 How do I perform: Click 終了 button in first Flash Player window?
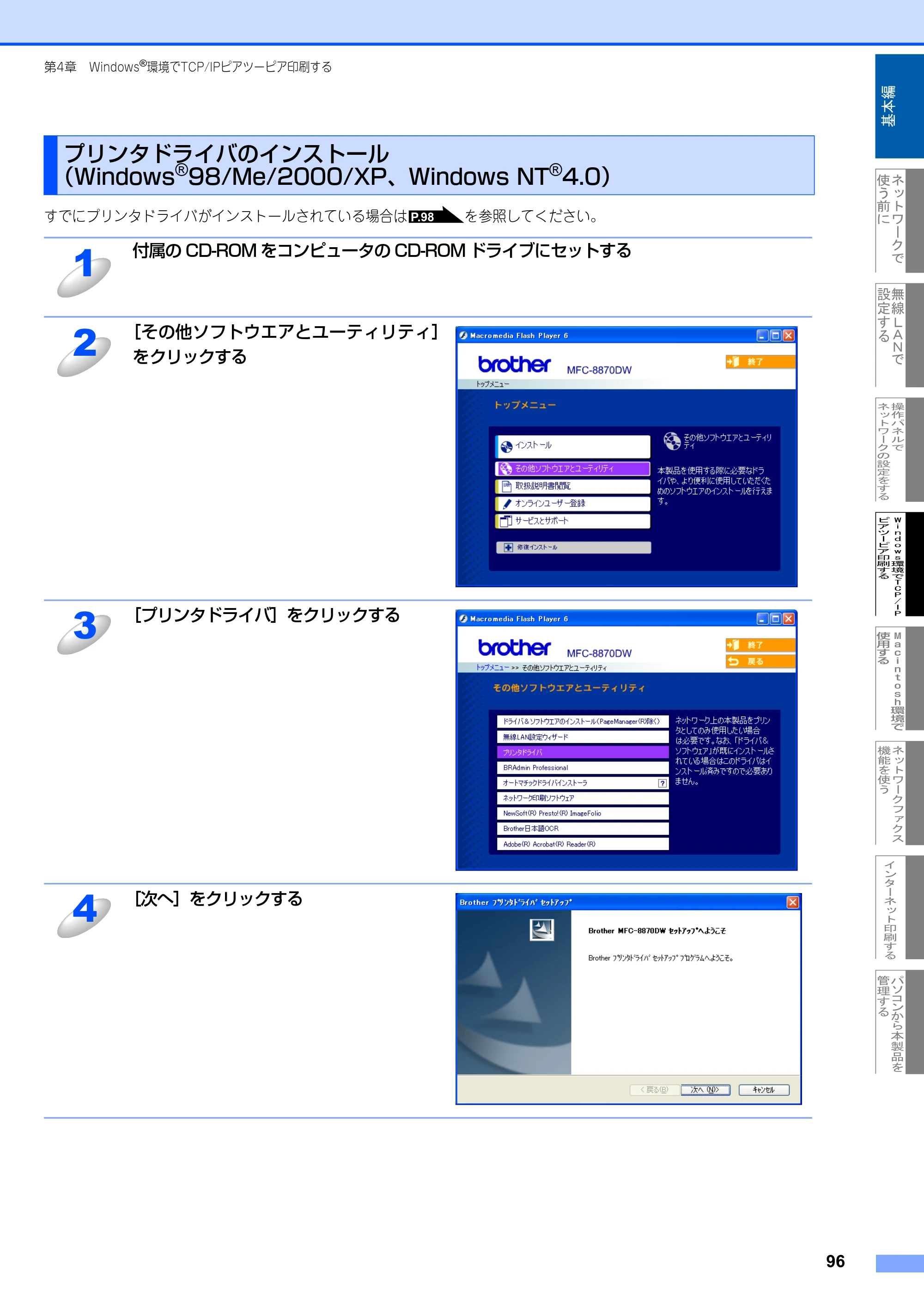760,361
